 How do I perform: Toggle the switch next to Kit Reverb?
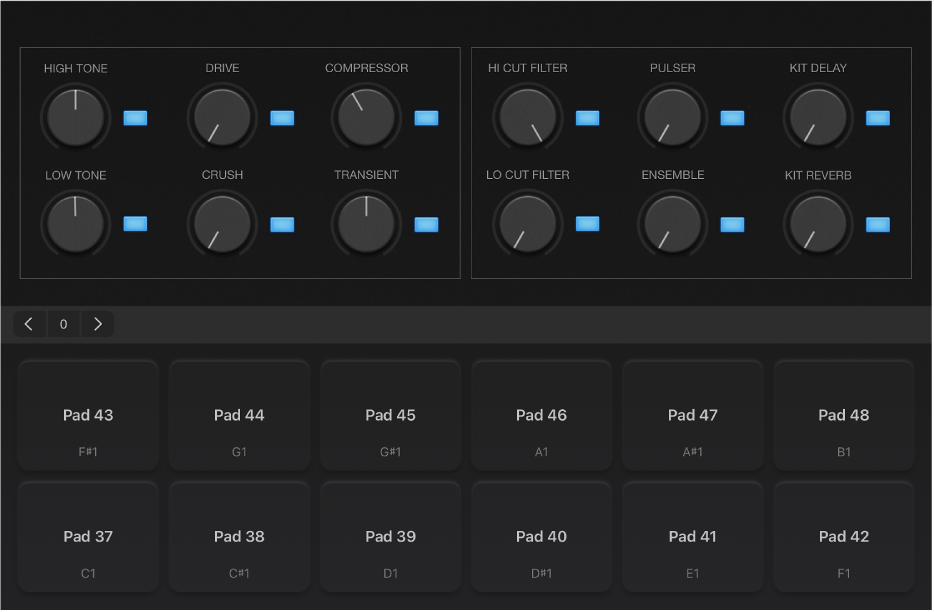[x=878, y=224]
